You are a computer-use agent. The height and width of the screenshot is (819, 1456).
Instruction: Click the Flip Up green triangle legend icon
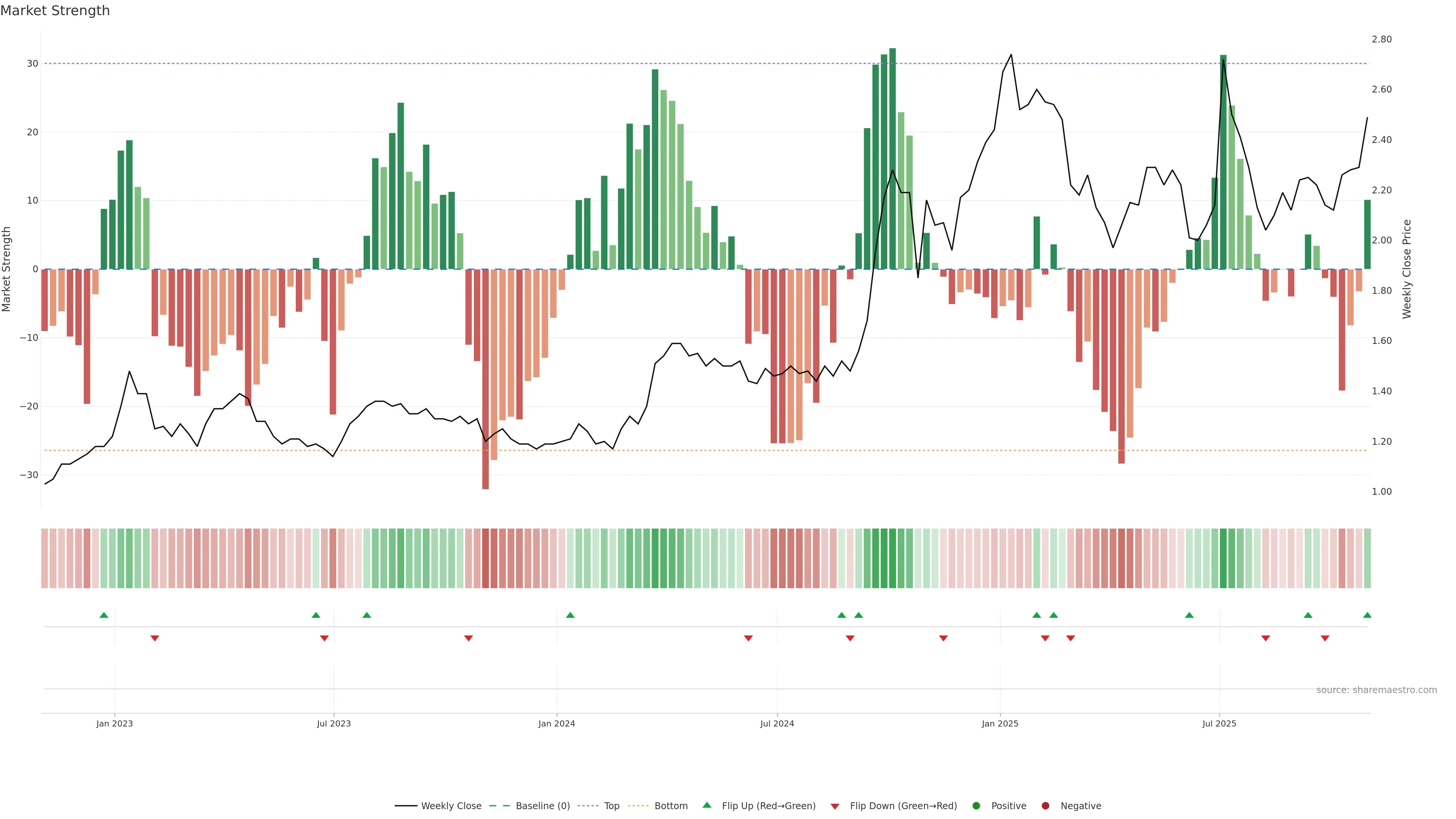[706, 805]
